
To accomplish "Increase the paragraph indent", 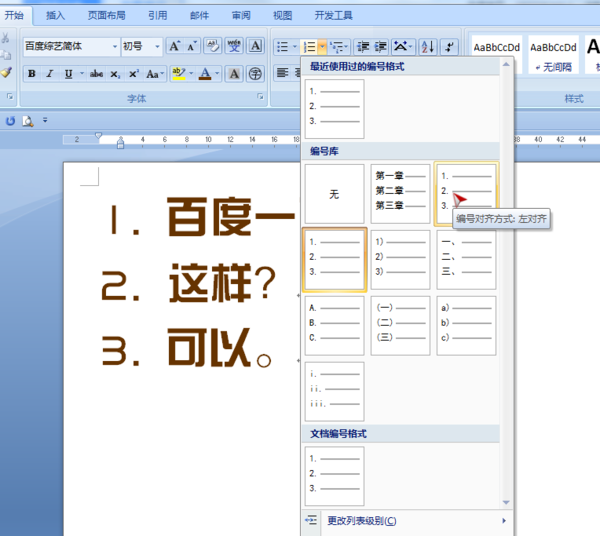I will (x=380, y=47).
